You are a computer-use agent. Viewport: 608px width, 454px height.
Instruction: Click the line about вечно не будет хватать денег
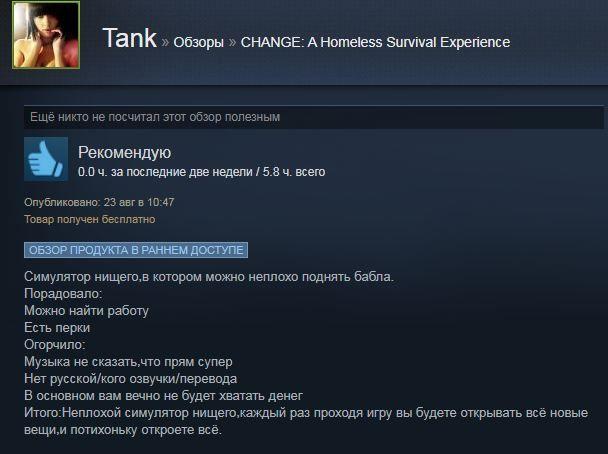tap(164, 396)
